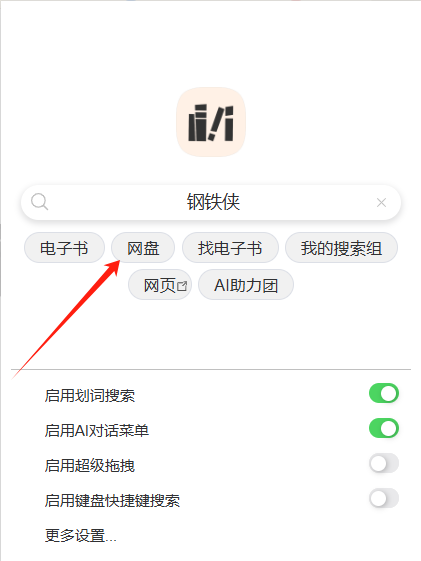
Task: Choose the 找电子书 search group
Action: (x=230, y=248)
